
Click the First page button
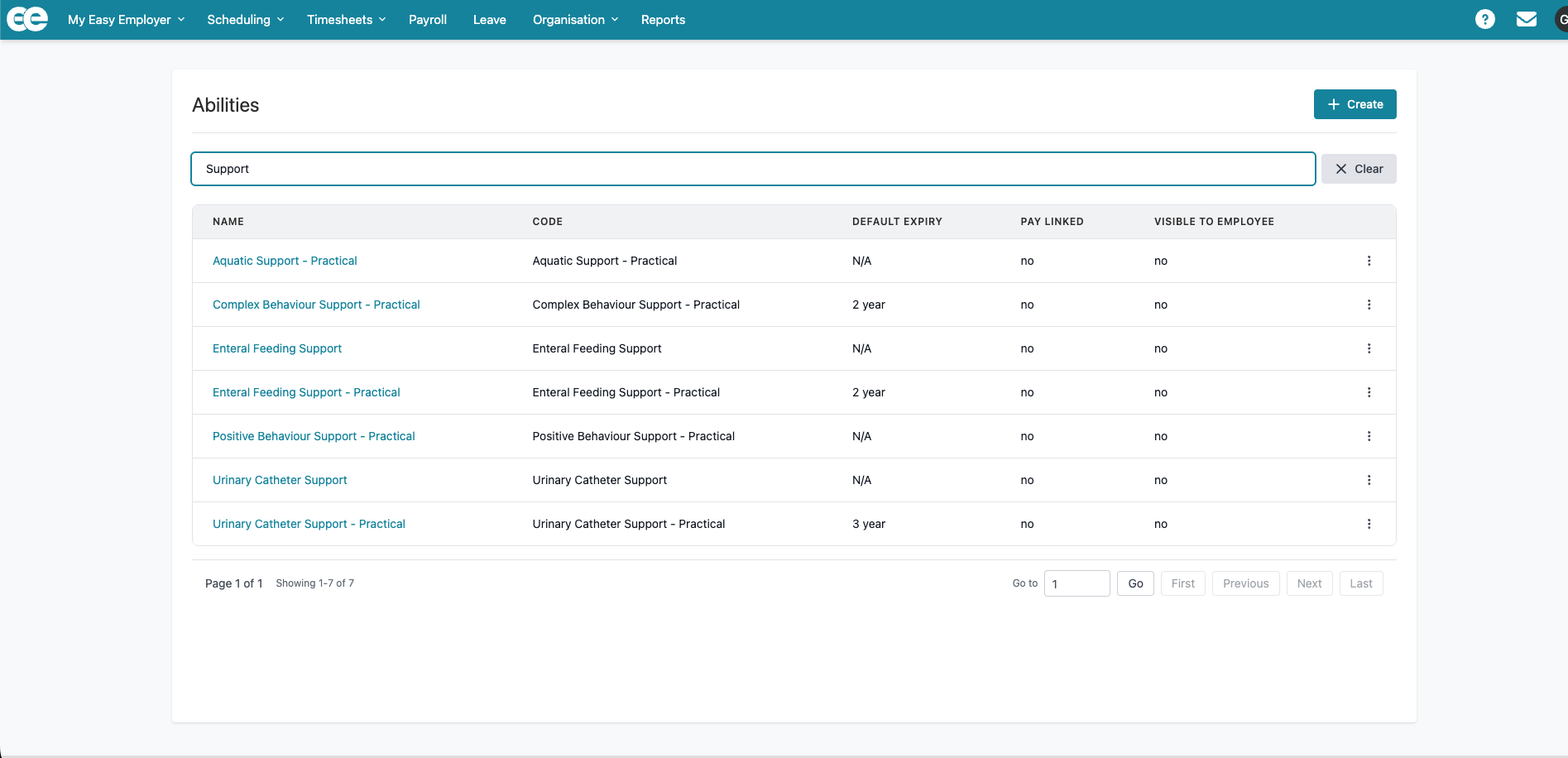pos(1183,583)
